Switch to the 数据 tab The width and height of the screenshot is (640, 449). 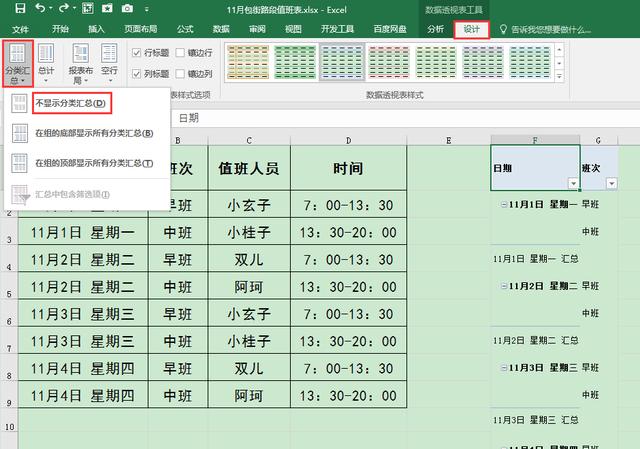click(221, 29)
